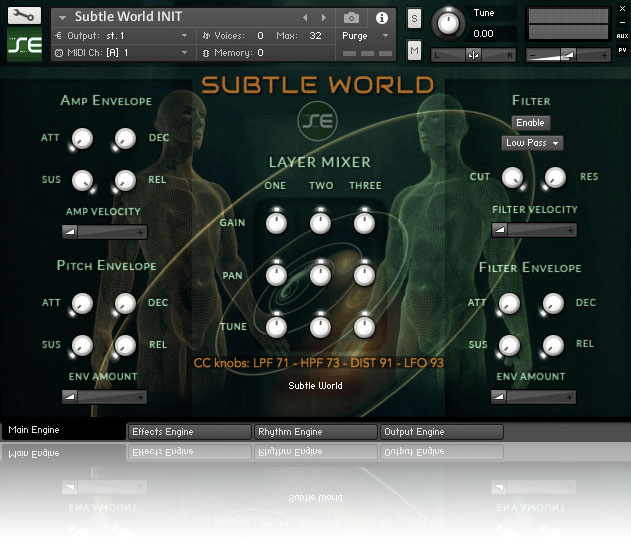Open the instrument info icon
The image size is (631, 542).
381,18
